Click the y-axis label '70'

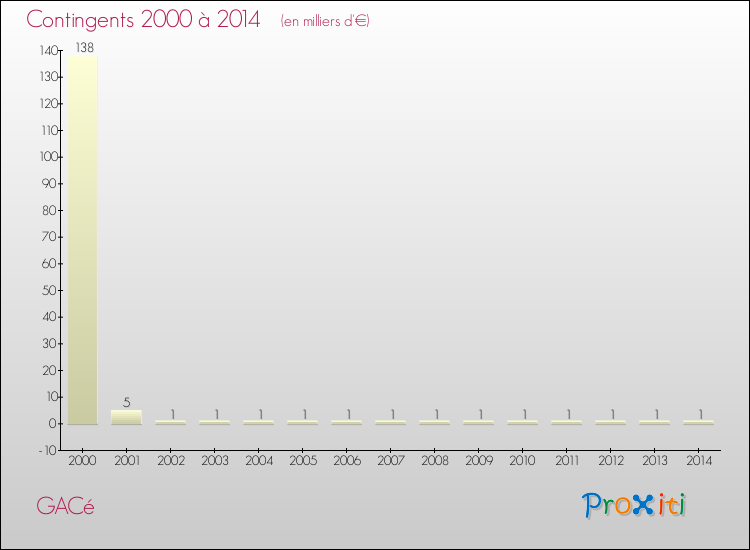coord(50,237)
